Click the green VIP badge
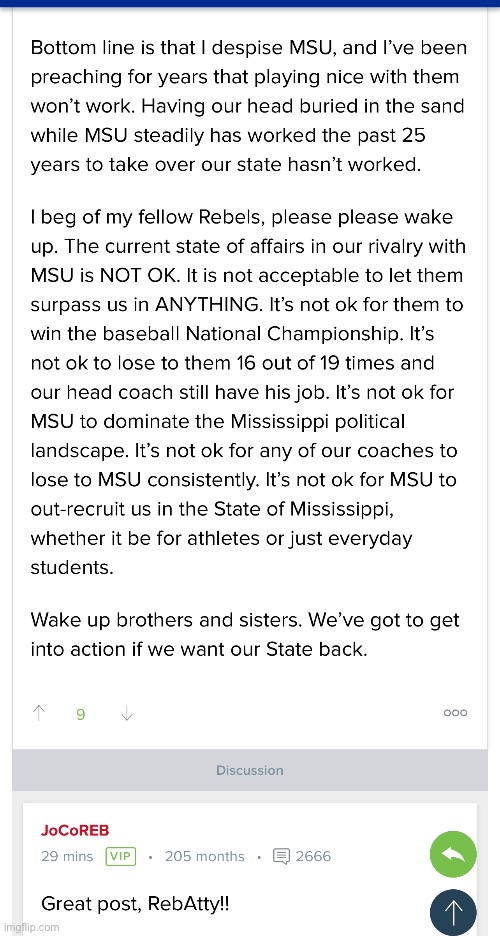500x936 pixels. (x=121, y=856)
